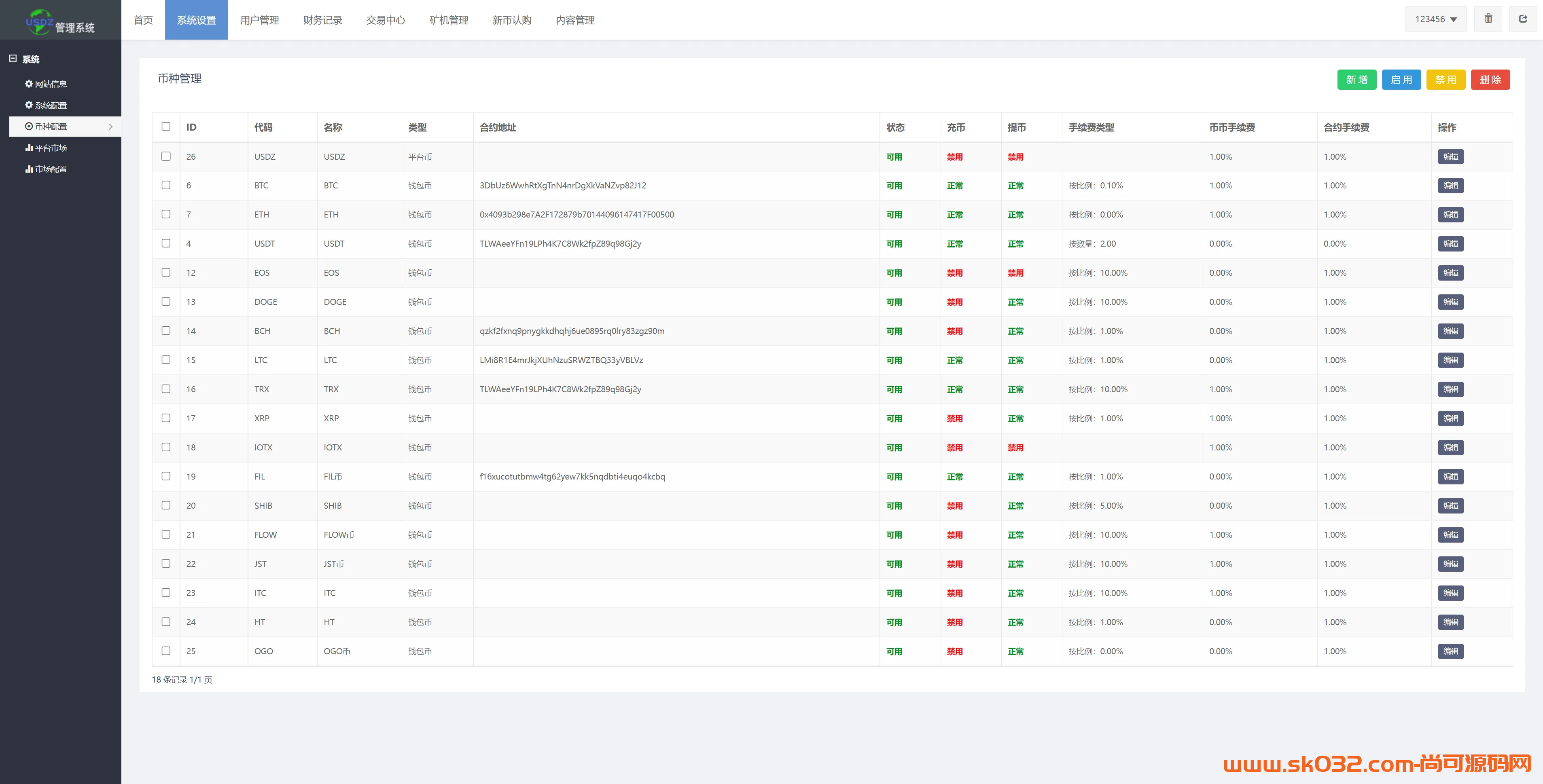Click SHIB fee text 按比例: 5.00%

pos(1096,506)
